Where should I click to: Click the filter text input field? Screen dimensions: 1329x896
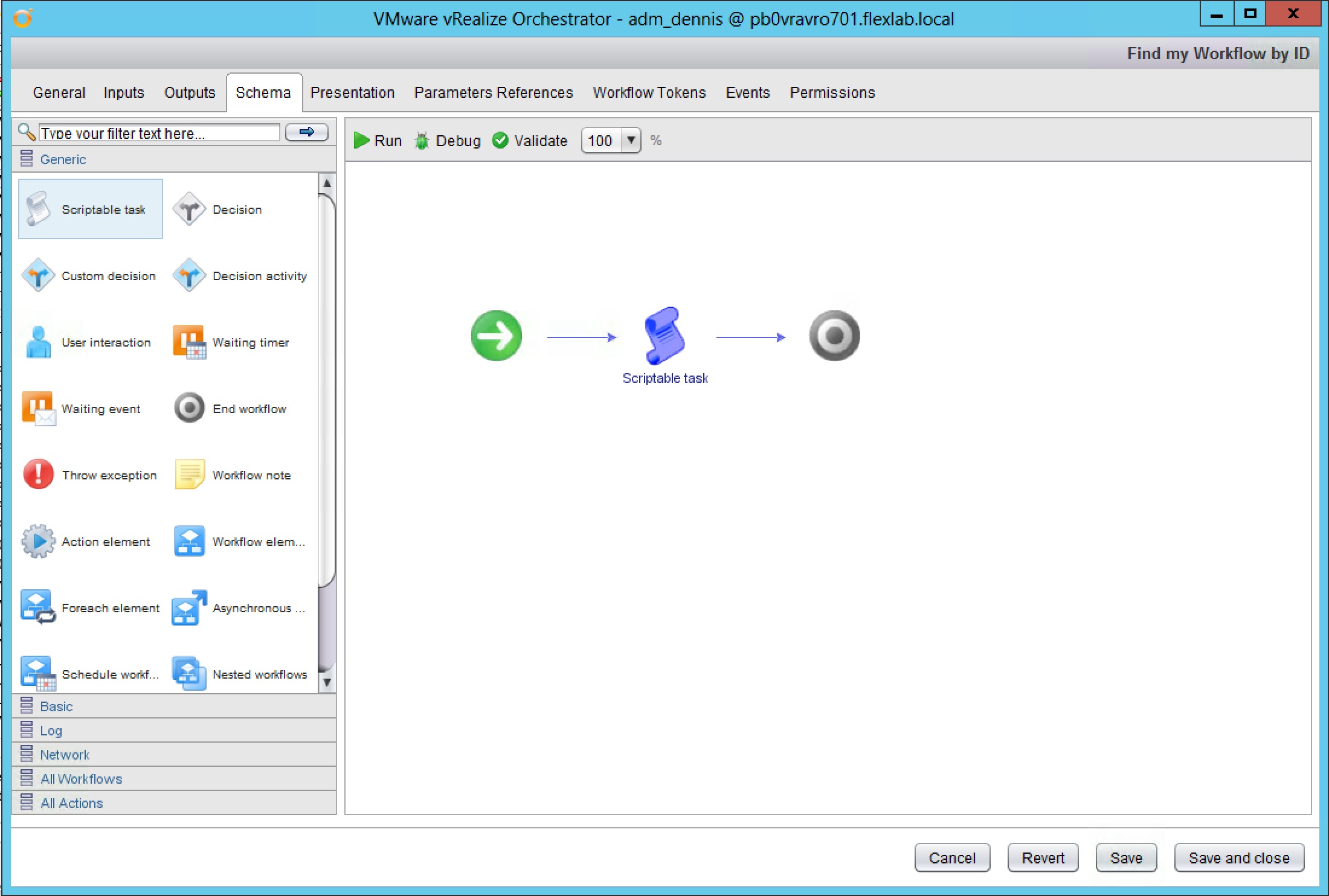[x=159, y=132]
